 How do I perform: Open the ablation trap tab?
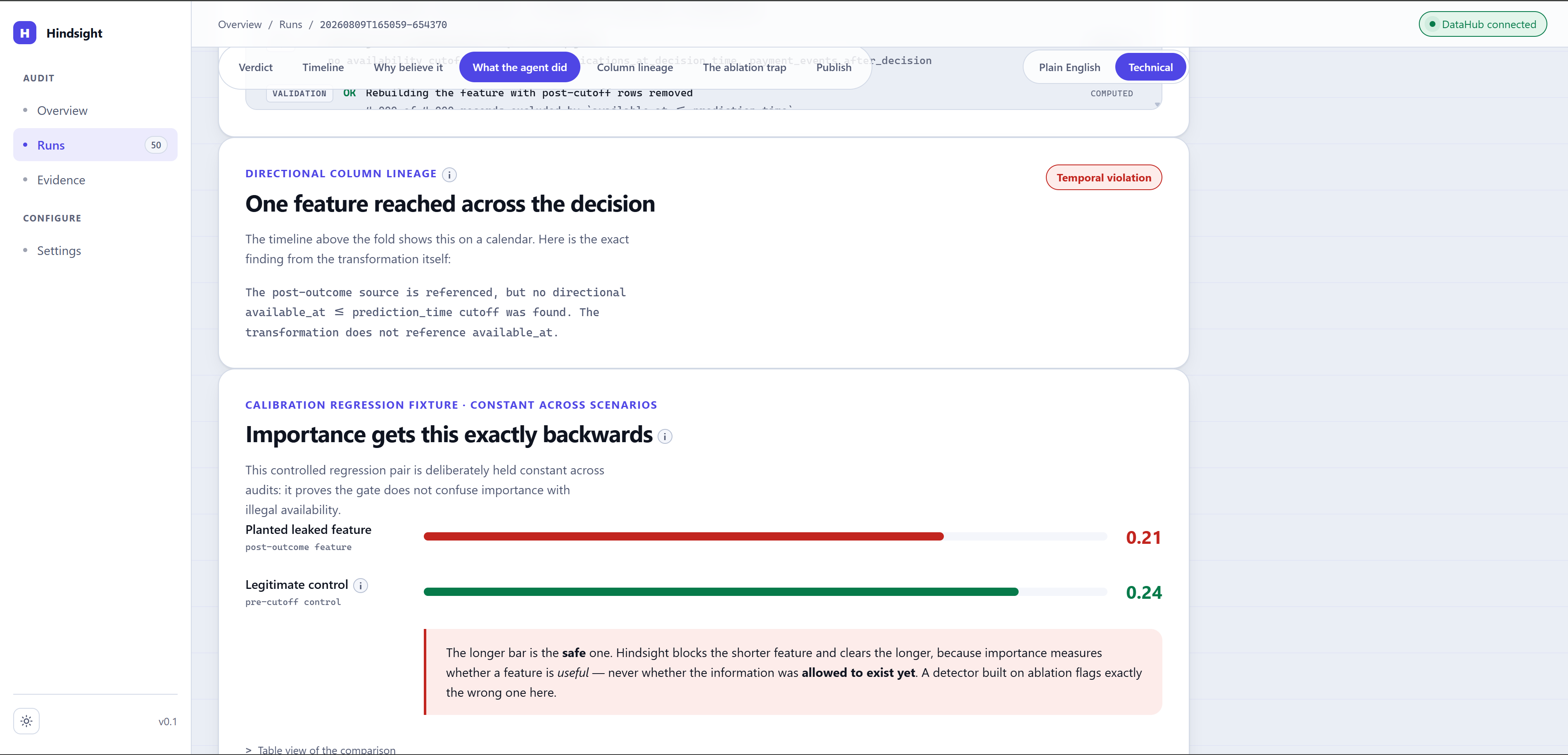744,67
